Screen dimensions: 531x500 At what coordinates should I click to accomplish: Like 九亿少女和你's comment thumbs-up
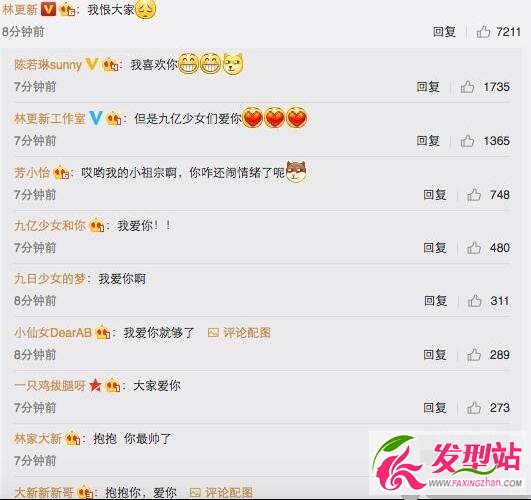pyautogui.click(x=474, y=248)
